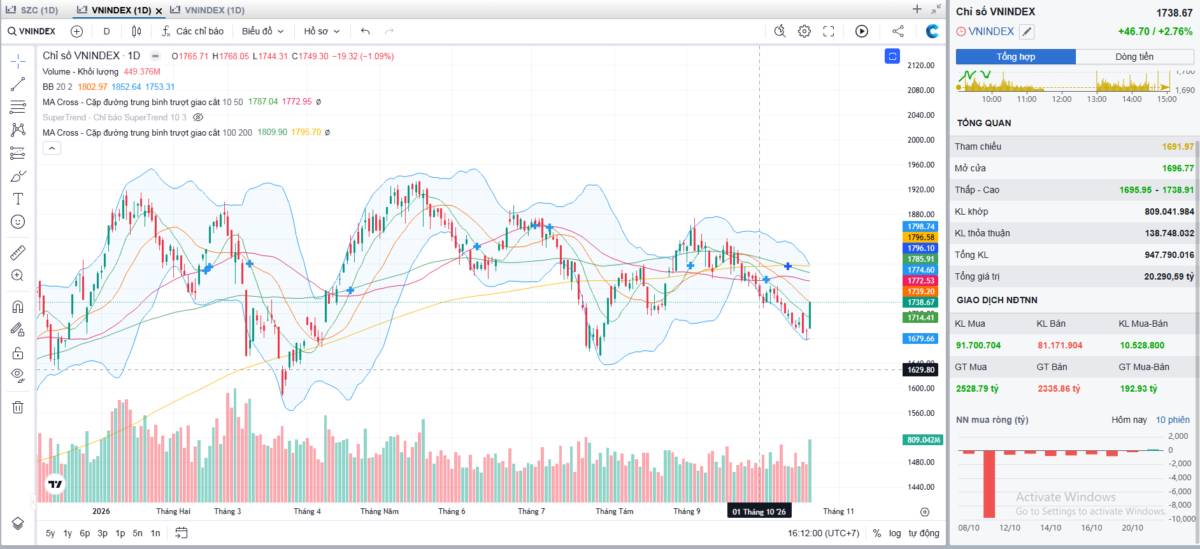Image resolution: width=1200 pixels, height=549 pixels.
Task: Set range to 6p
Action: click(85, 533)
